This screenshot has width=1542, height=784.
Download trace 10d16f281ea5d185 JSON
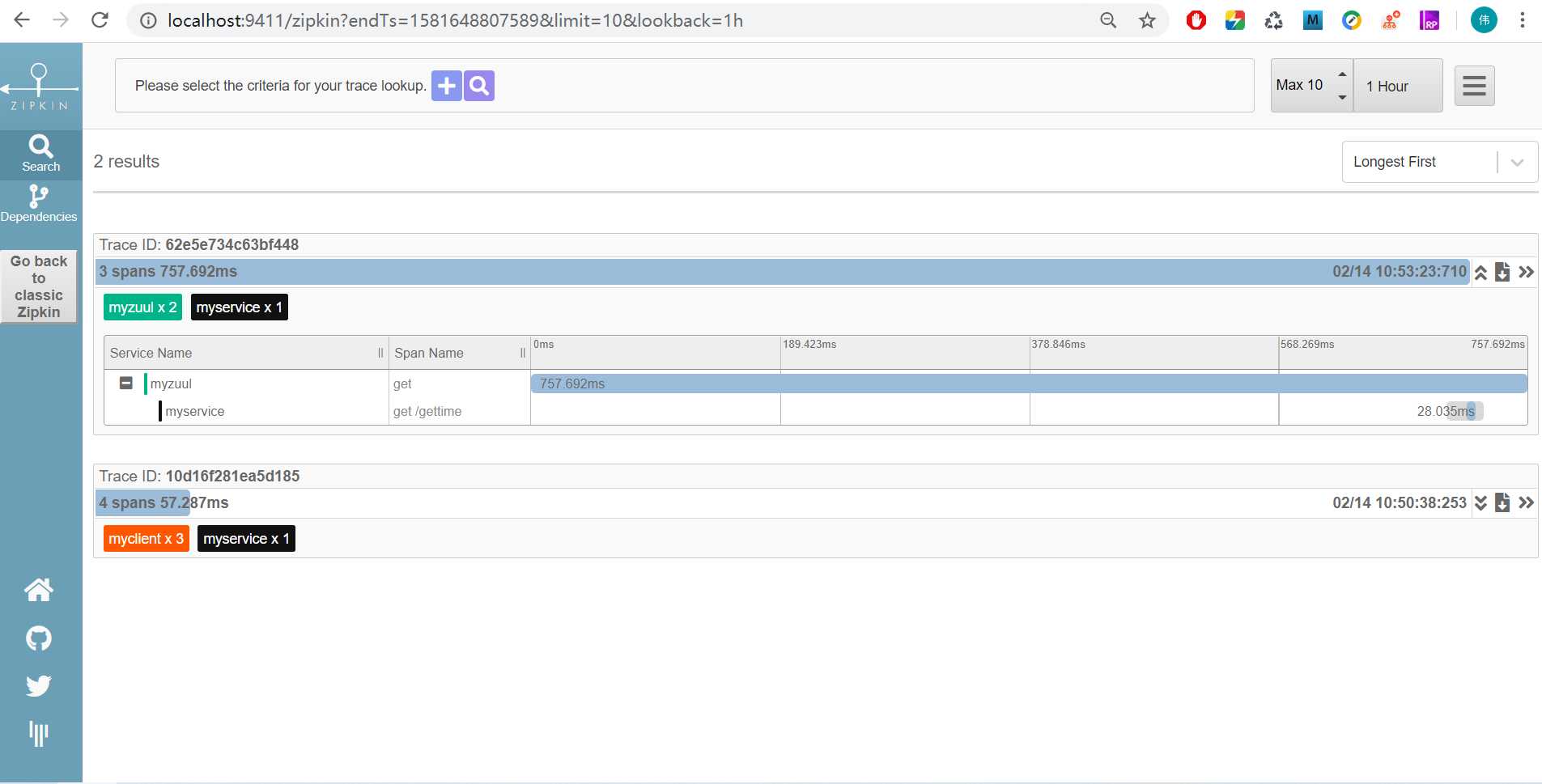tap(1502, 502)
